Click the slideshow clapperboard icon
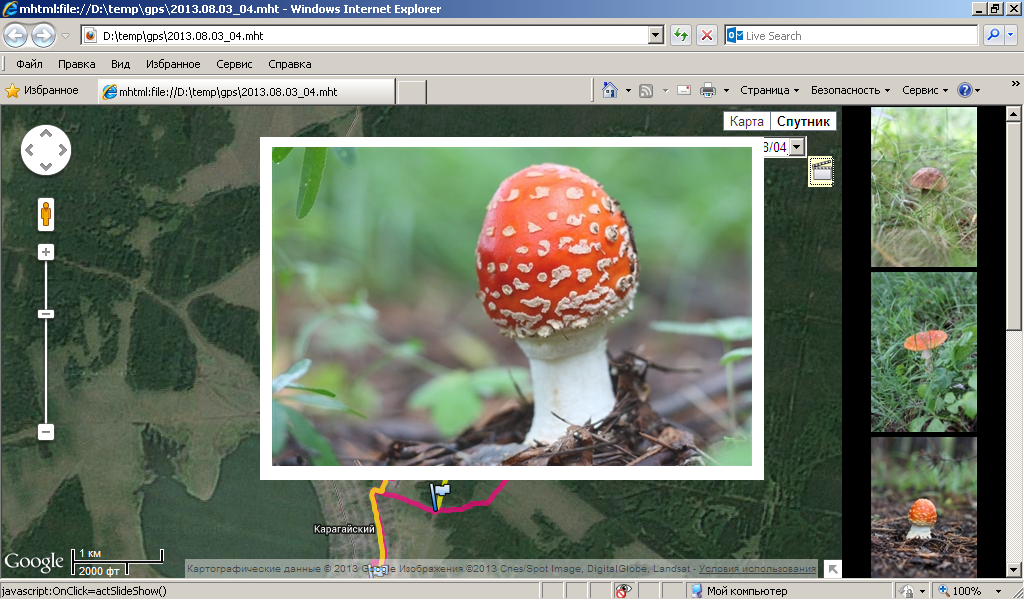 pyautogui.click(x=822, y=172)
